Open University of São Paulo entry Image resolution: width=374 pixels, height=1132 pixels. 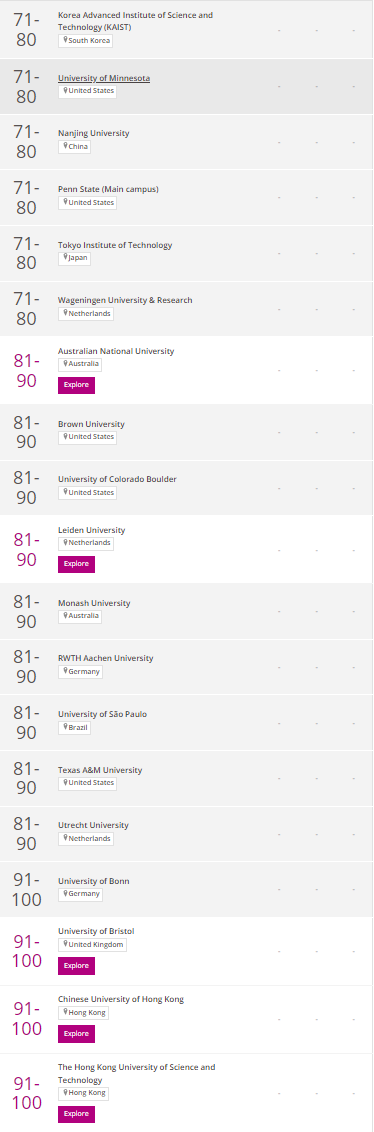point(101,714)
